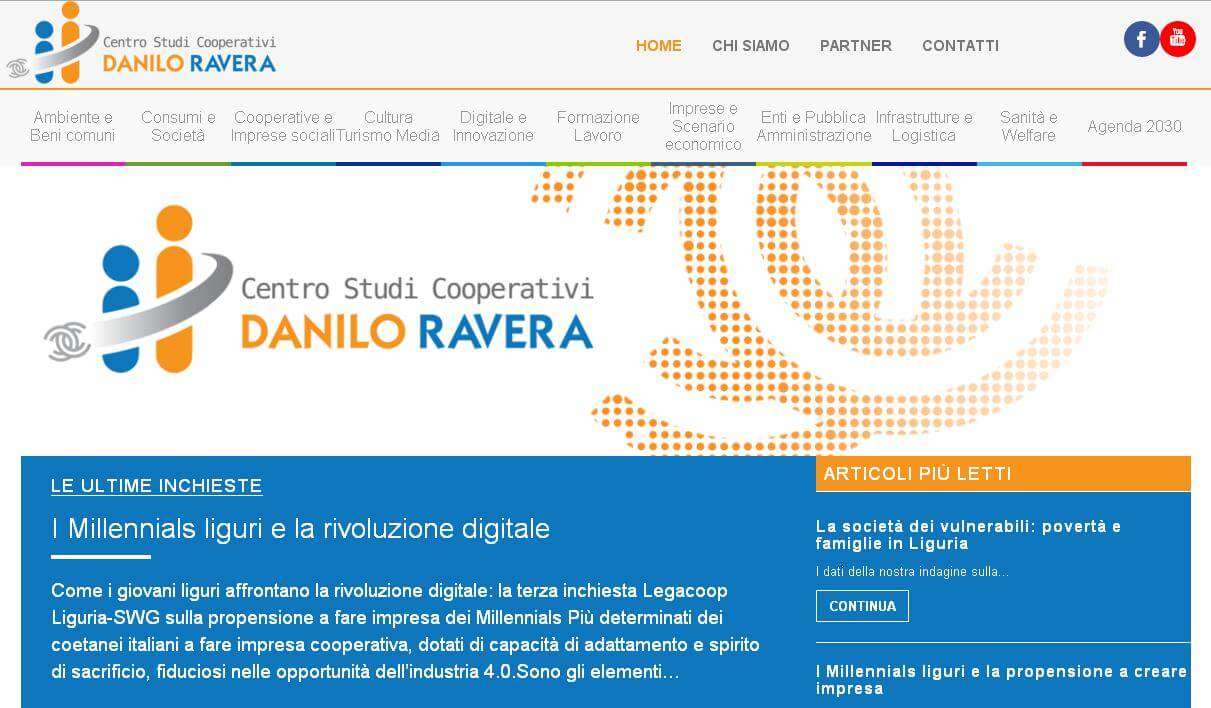Click the paragraph starting 'Come i giovani liguri'
The width and height of the screenshot is (1211, 708).
point(405,631)
